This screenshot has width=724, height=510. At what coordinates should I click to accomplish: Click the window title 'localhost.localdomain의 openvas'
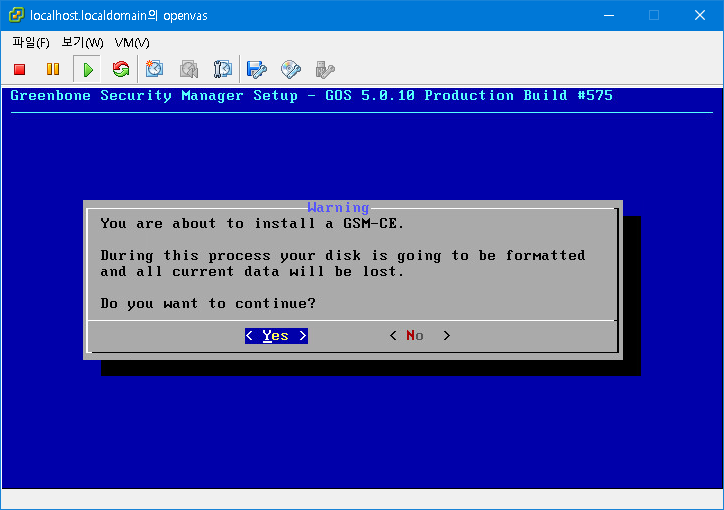[x=119, y=16]
